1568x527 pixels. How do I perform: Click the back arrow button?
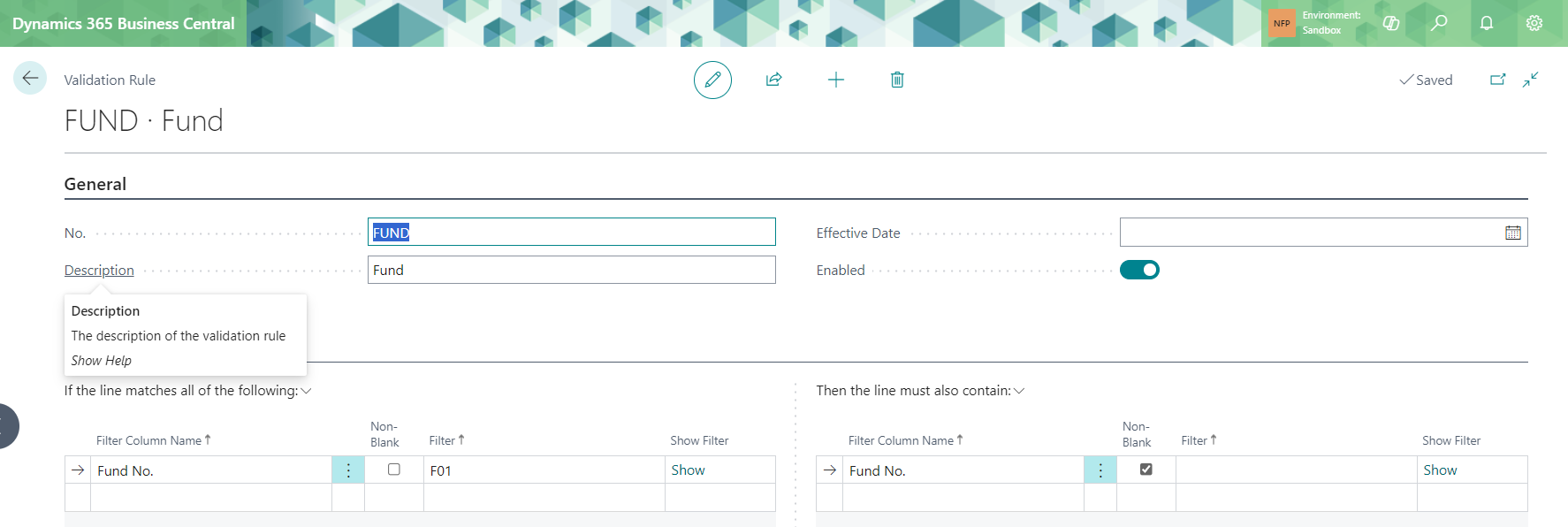click(30, 78)
